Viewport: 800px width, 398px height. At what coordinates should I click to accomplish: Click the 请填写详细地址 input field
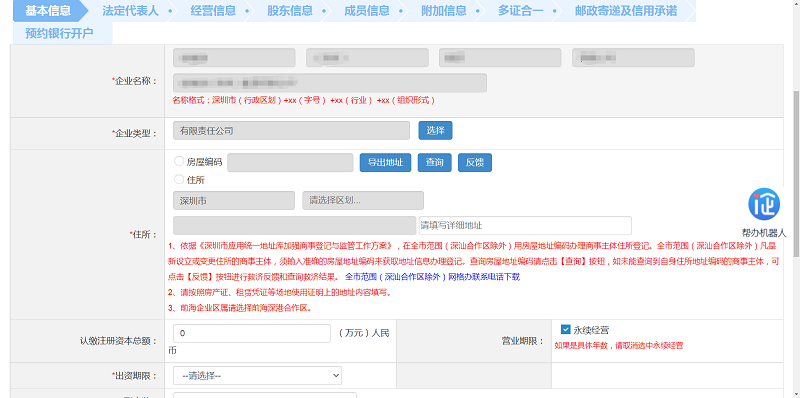525,226
